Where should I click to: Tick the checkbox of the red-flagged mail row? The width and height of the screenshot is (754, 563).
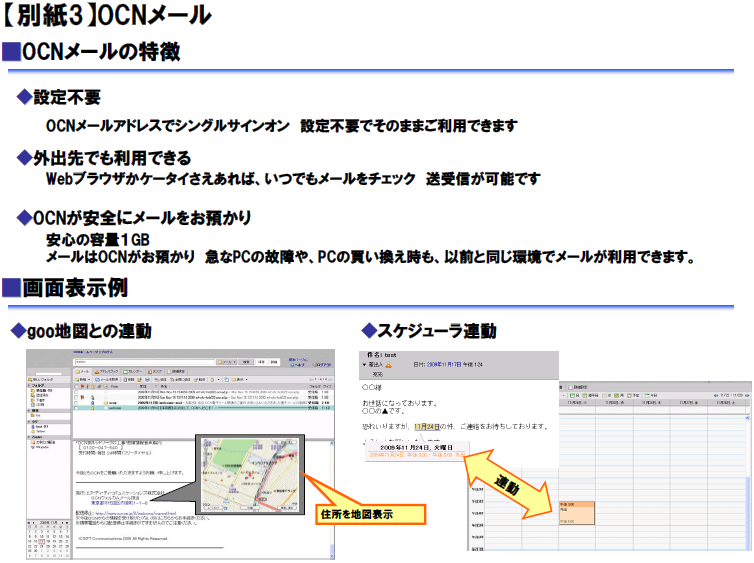pos(76,398)
